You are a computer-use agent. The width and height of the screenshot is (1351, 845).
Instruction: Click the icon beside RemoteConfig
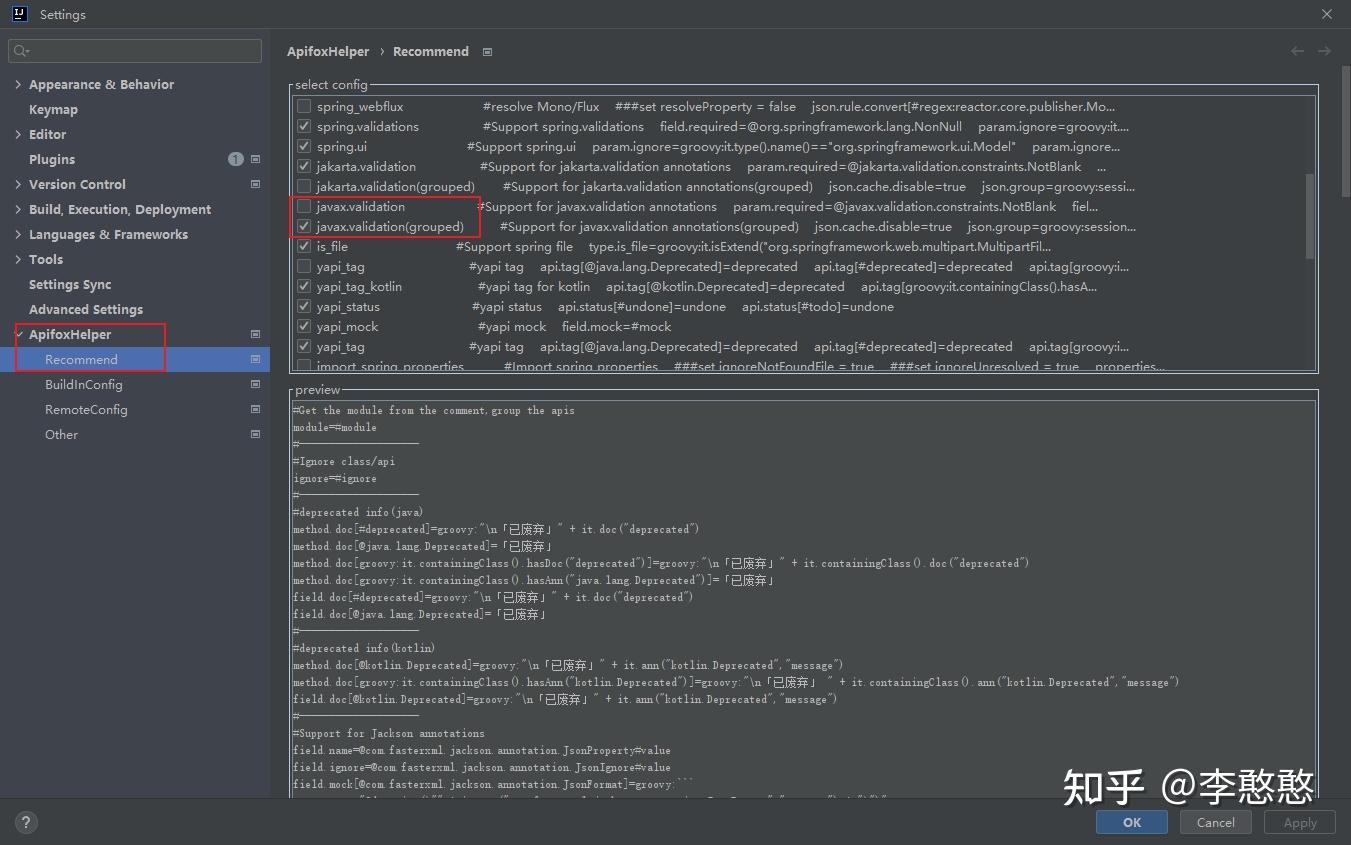point(255,409)
